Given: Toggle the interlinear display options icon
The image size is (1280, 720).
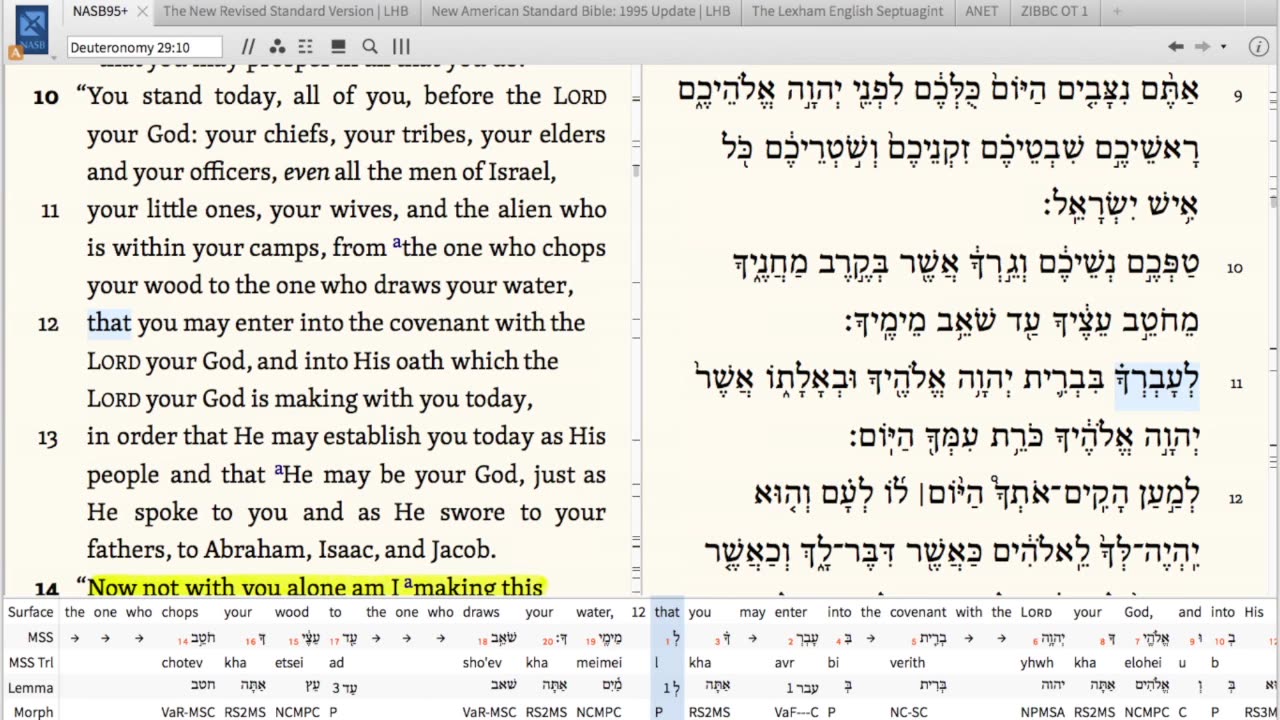Looking at the screenshot, I should (x=306, y=47).
